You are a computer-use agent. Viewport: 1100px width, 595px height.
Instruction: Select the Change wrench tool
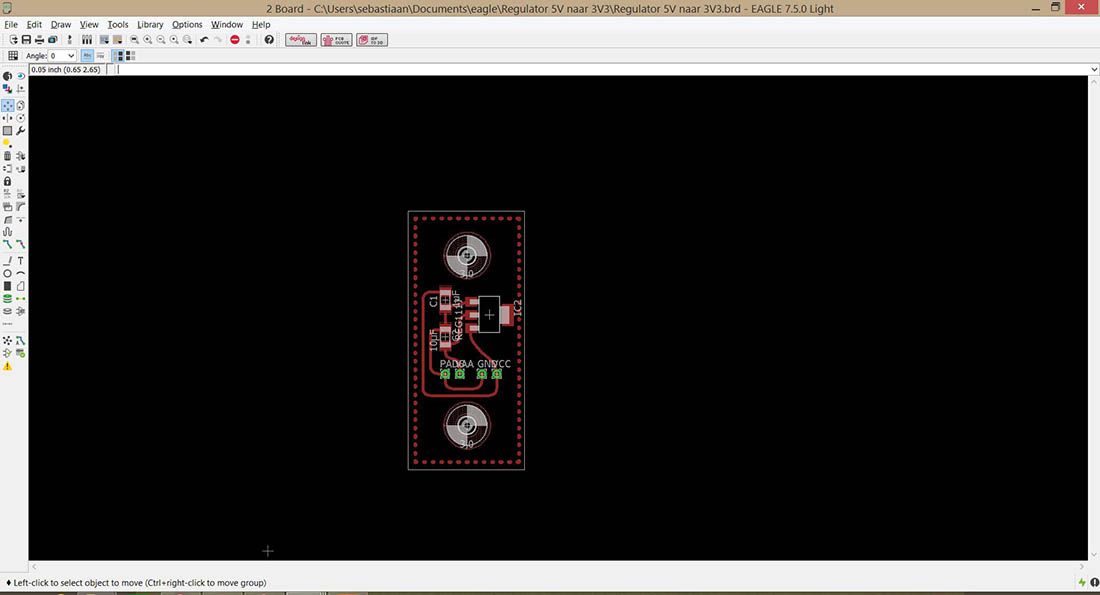click(x=20, y=131)
